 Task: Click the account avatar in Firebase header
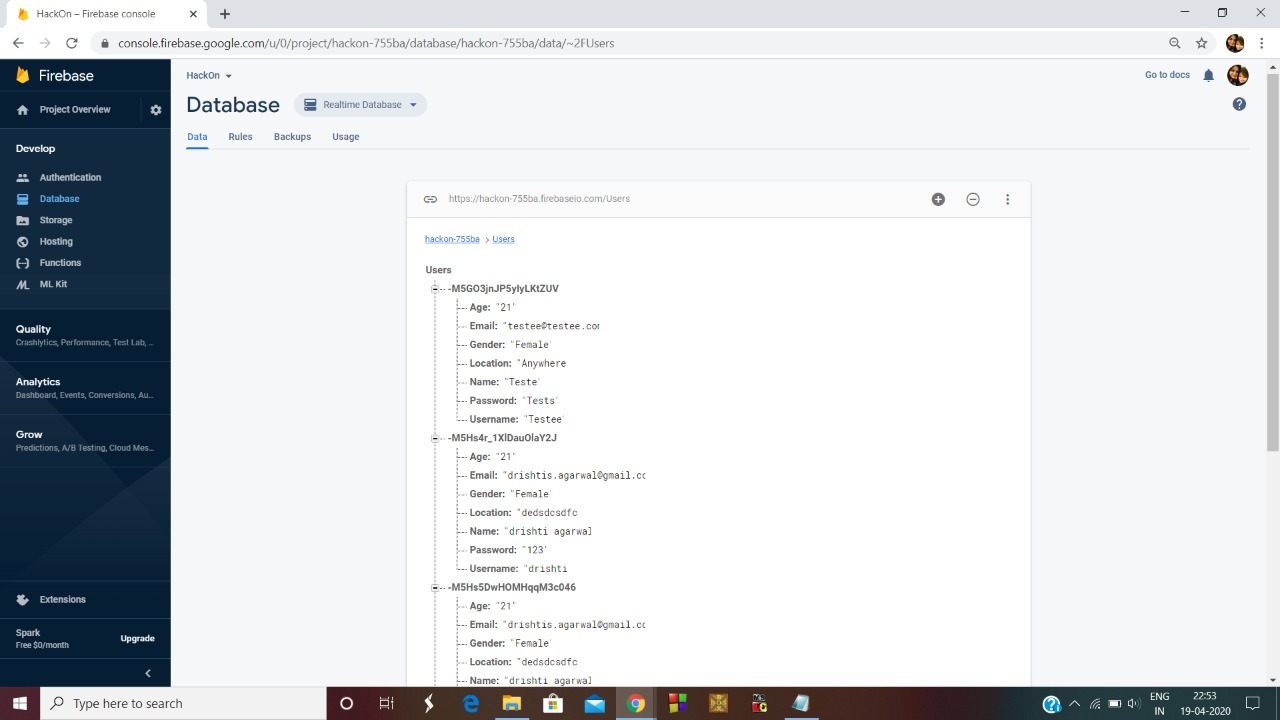1238,75
